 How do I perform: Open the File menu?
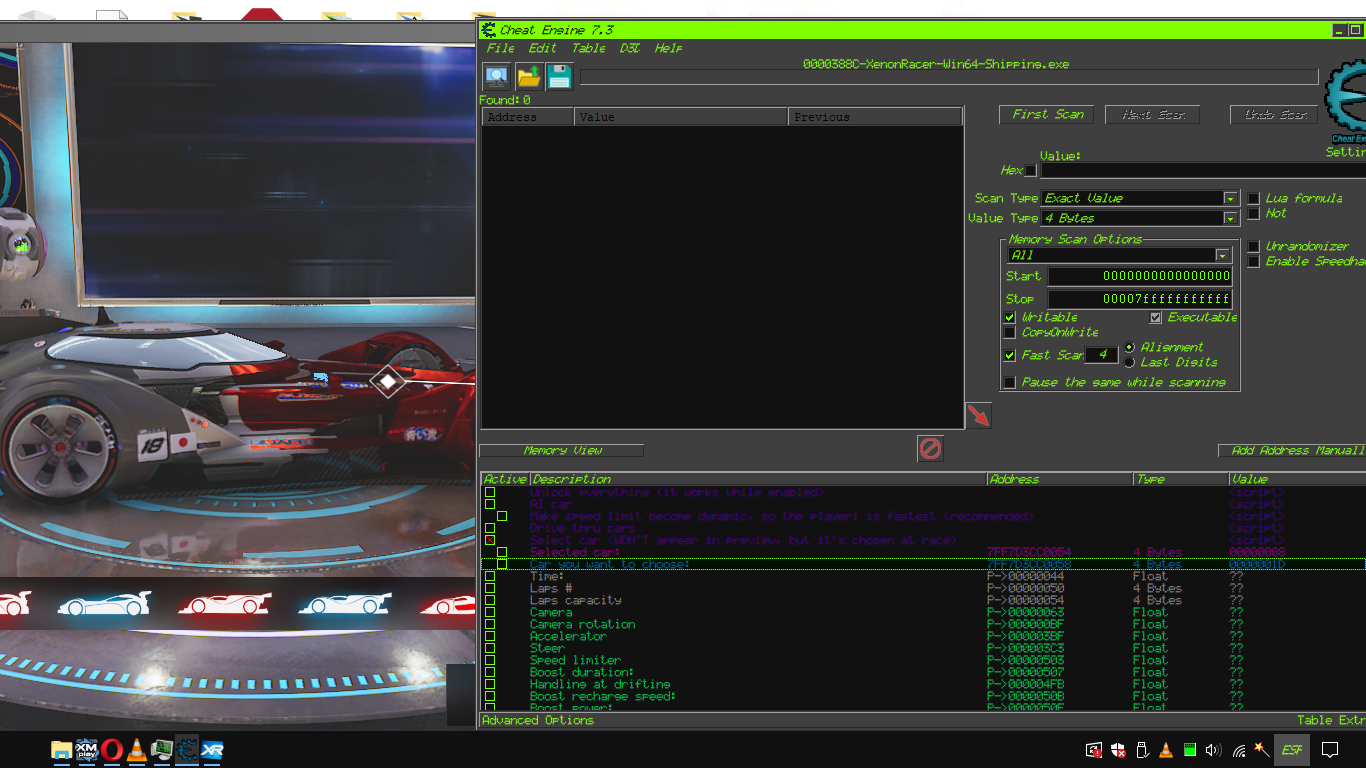tap(500, 48)
